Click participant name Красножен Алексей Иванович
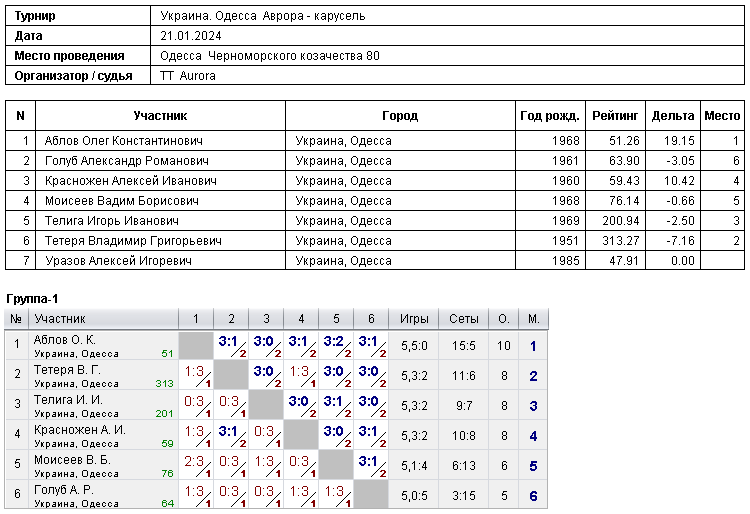750x514 pixels. (x=130, y=181)
